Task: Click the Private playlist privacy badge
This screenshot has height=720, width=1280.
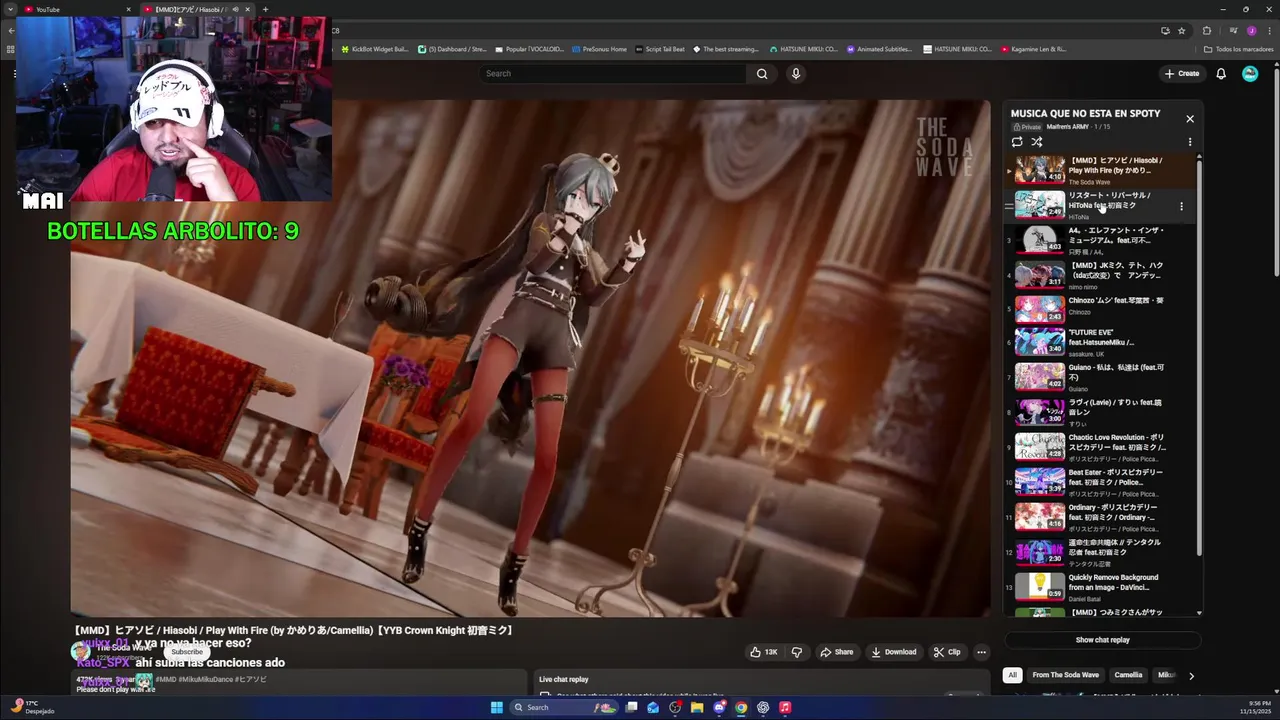Action: click(1027, 127)
